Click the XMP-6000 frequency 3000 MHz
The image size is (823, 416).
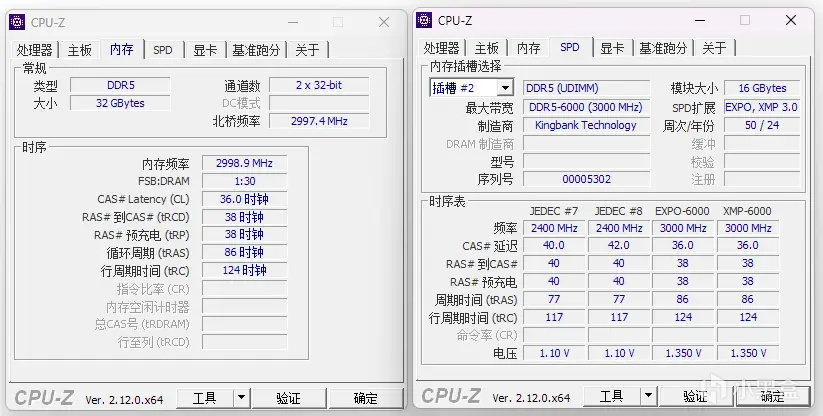coord(748,228)
